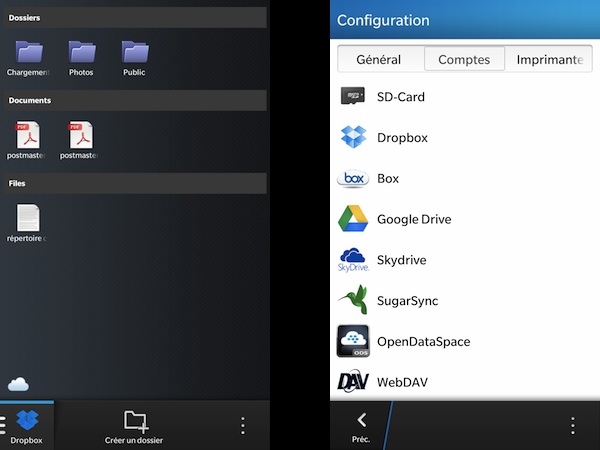Open the side menu hamburger icon
This screenshot has height=450, width=600.
[x=3, y=425]
